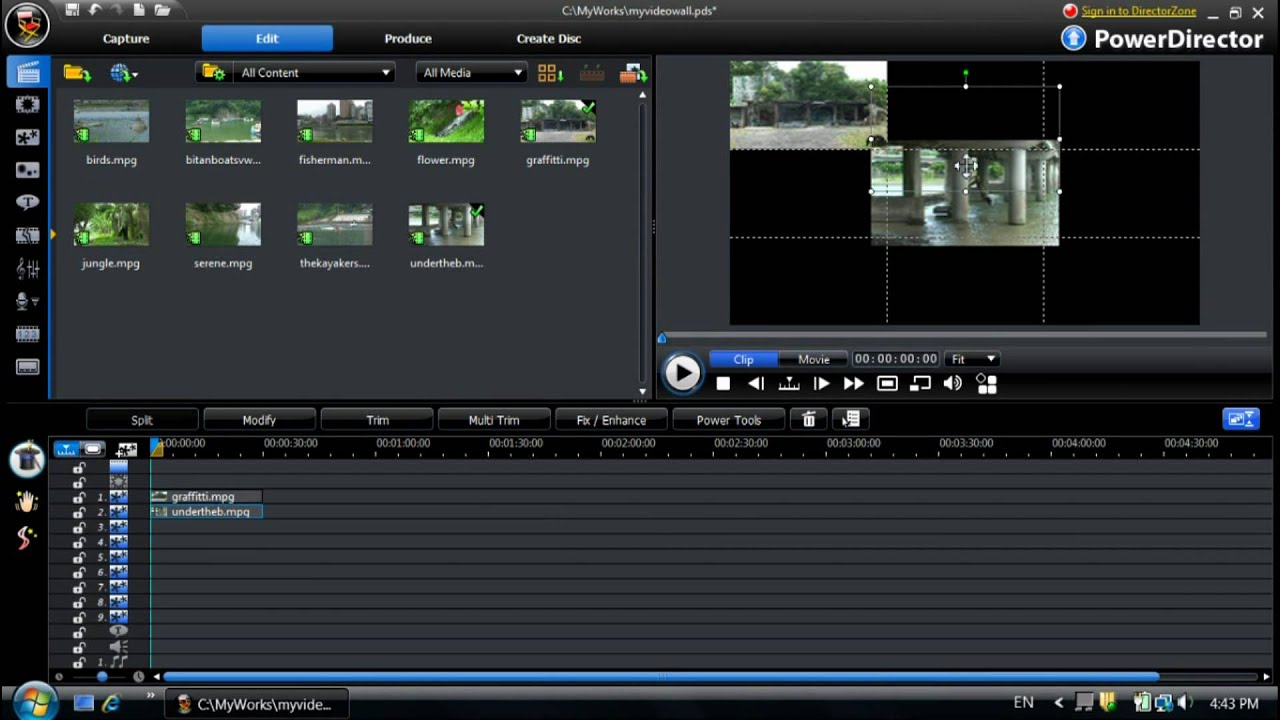Viewport: 1280px width, 720px height.
Task: Click the preview volume speaker icon
Action: pos(953,384)
